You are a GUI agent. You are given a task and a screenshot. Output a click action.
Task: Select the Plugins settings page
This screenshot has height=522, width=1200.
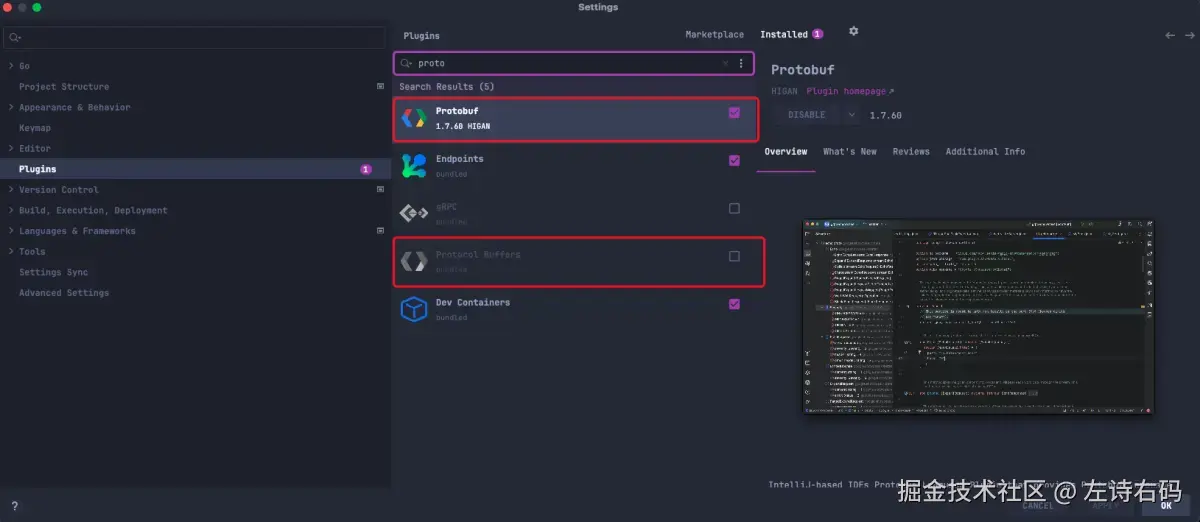(x=195, y=170)
